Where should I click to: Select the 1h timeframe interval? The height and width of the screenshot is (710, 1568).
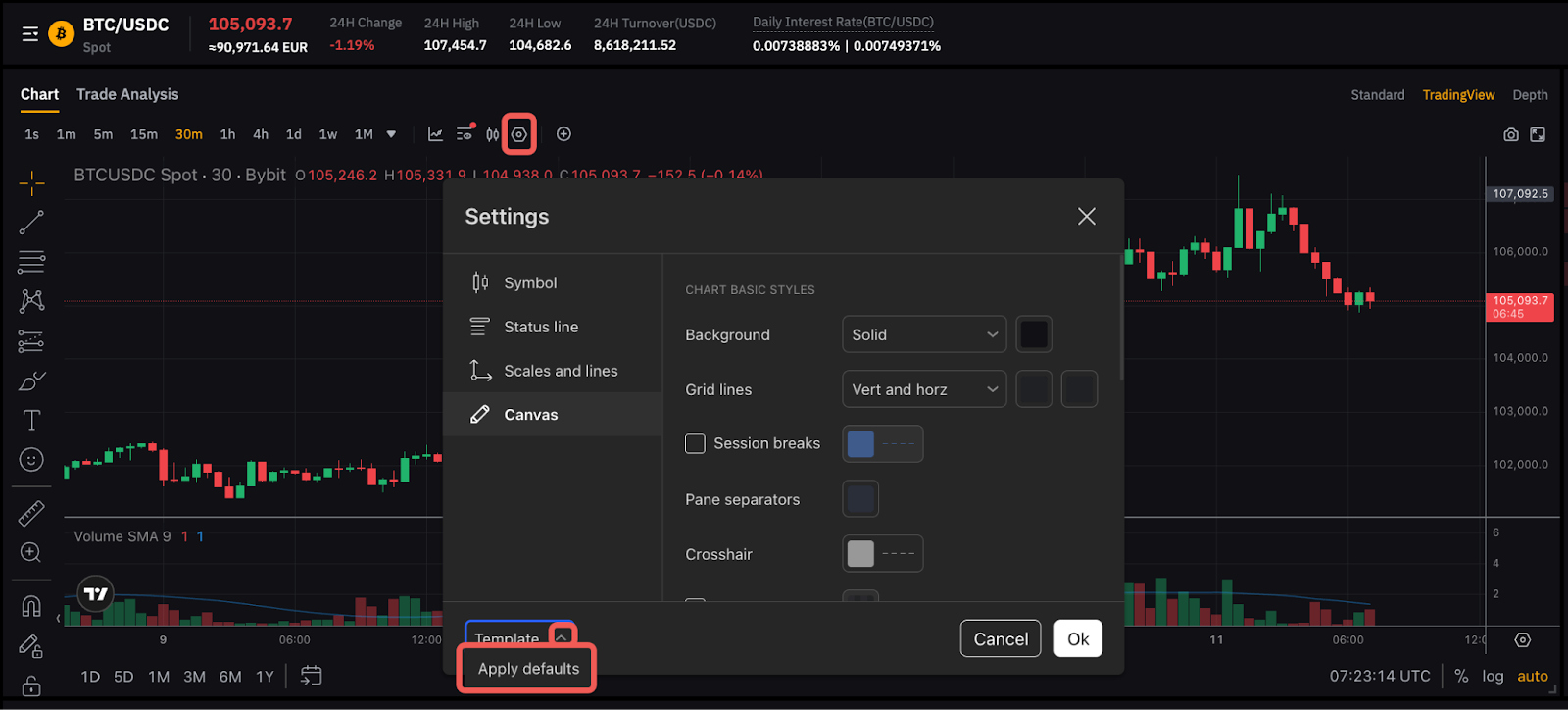click(x=227, y=134)
